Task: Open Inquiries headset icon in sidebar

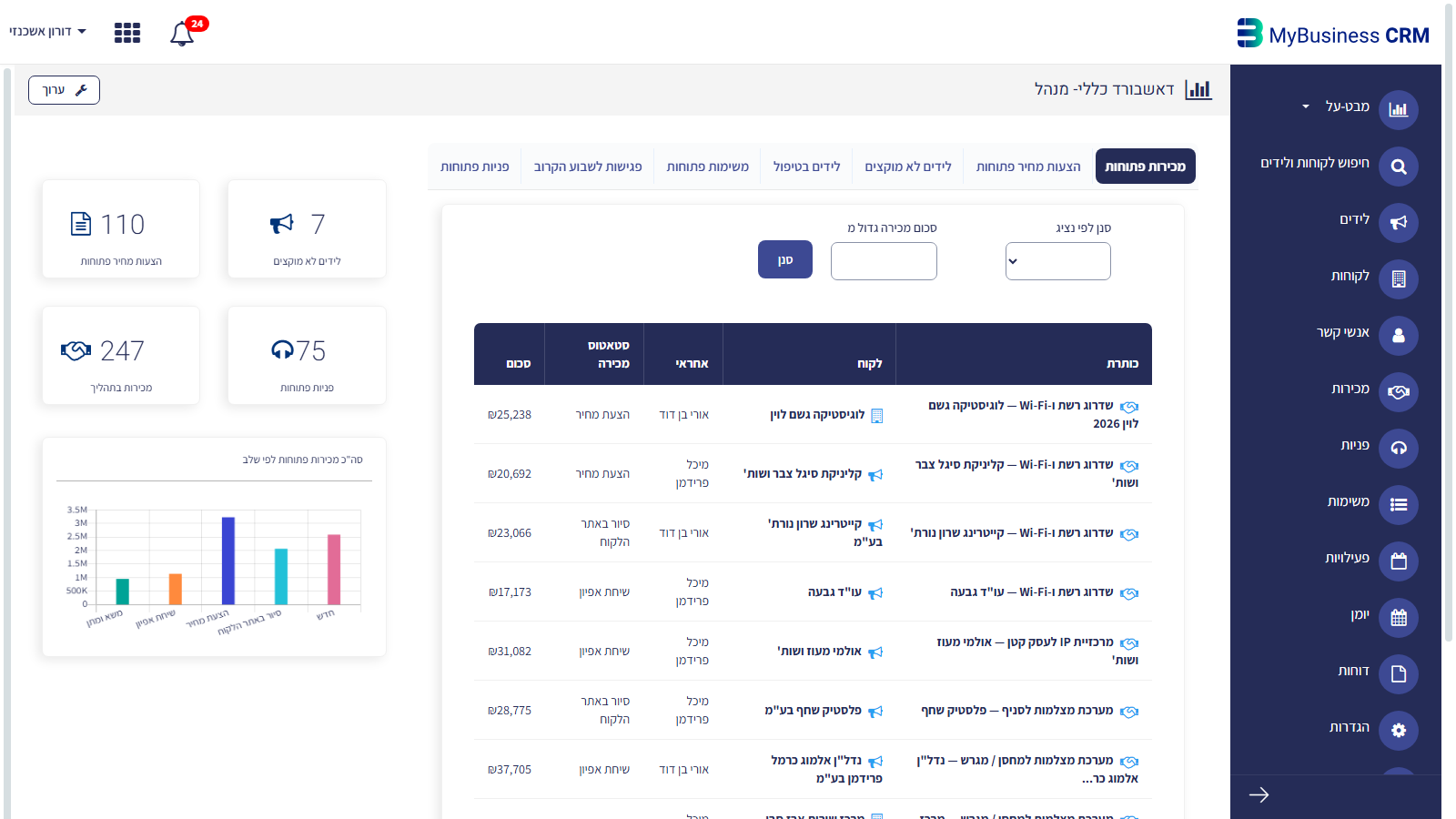Action: tap(1399, 449)
